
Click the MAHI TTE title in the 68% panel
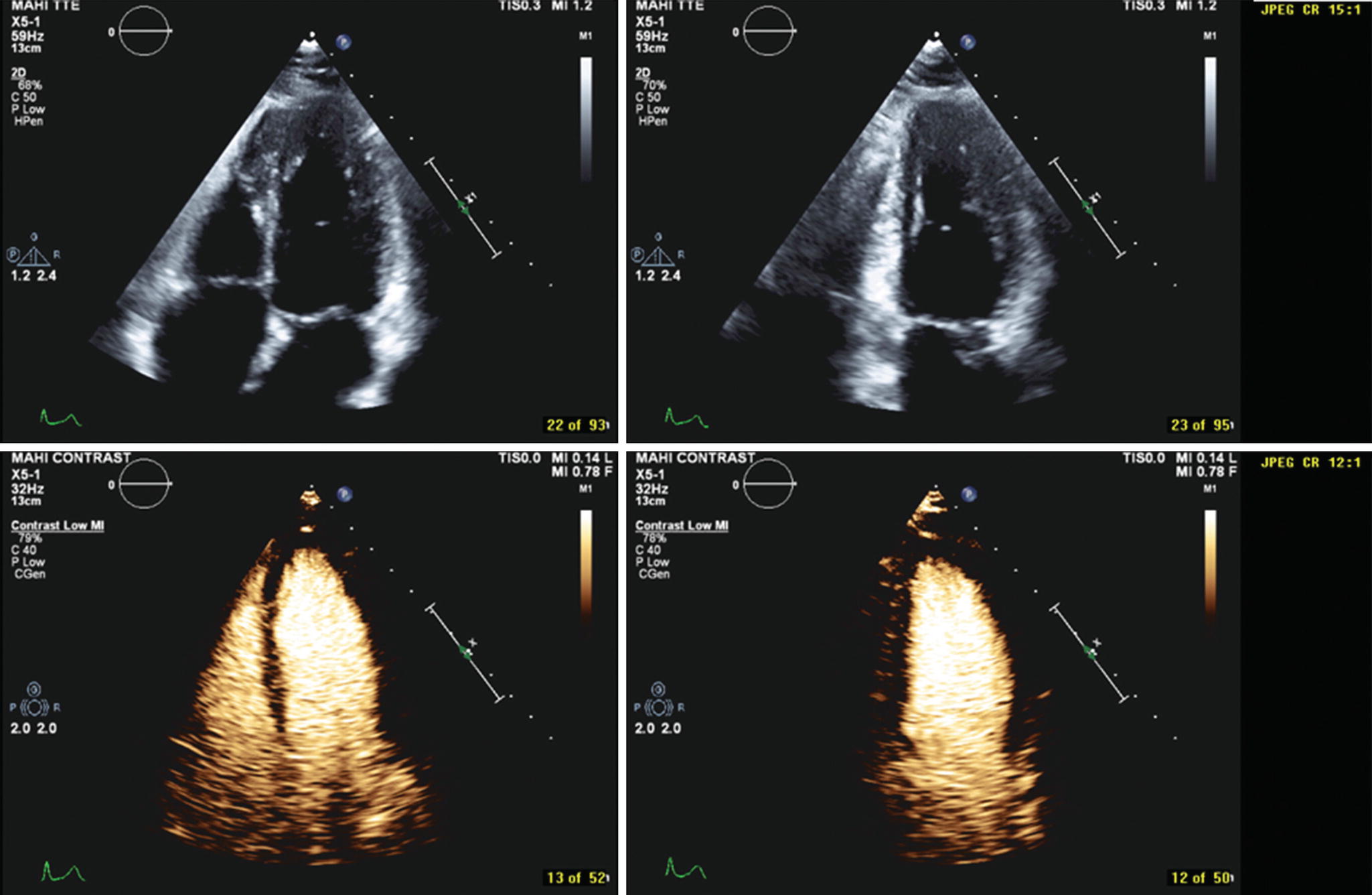pos(46,6)
